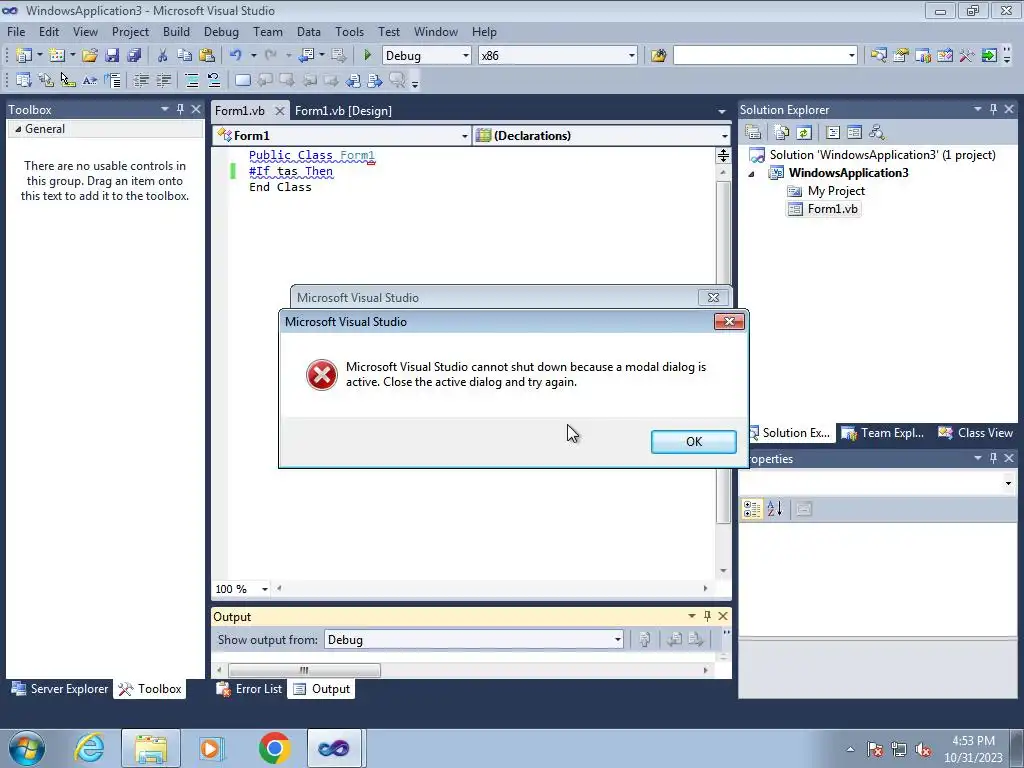Select the Solution 'WindowsApplication3' node
Screen dimensions: 1024x768
click(x=872, y=155)
